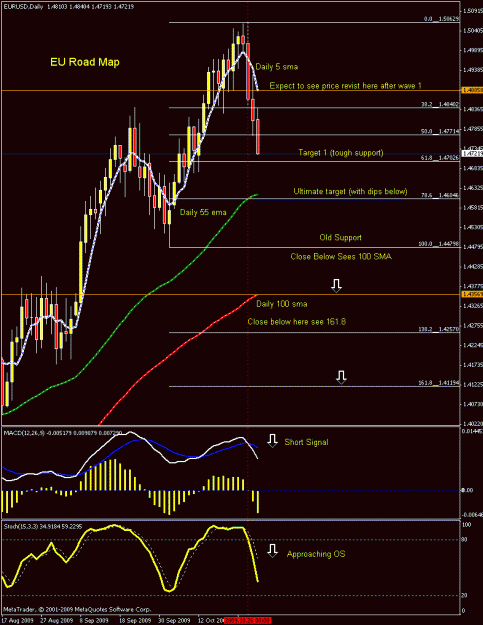
Task: Click the Stochastic scale value 80
Action: [x=464, y=540]
